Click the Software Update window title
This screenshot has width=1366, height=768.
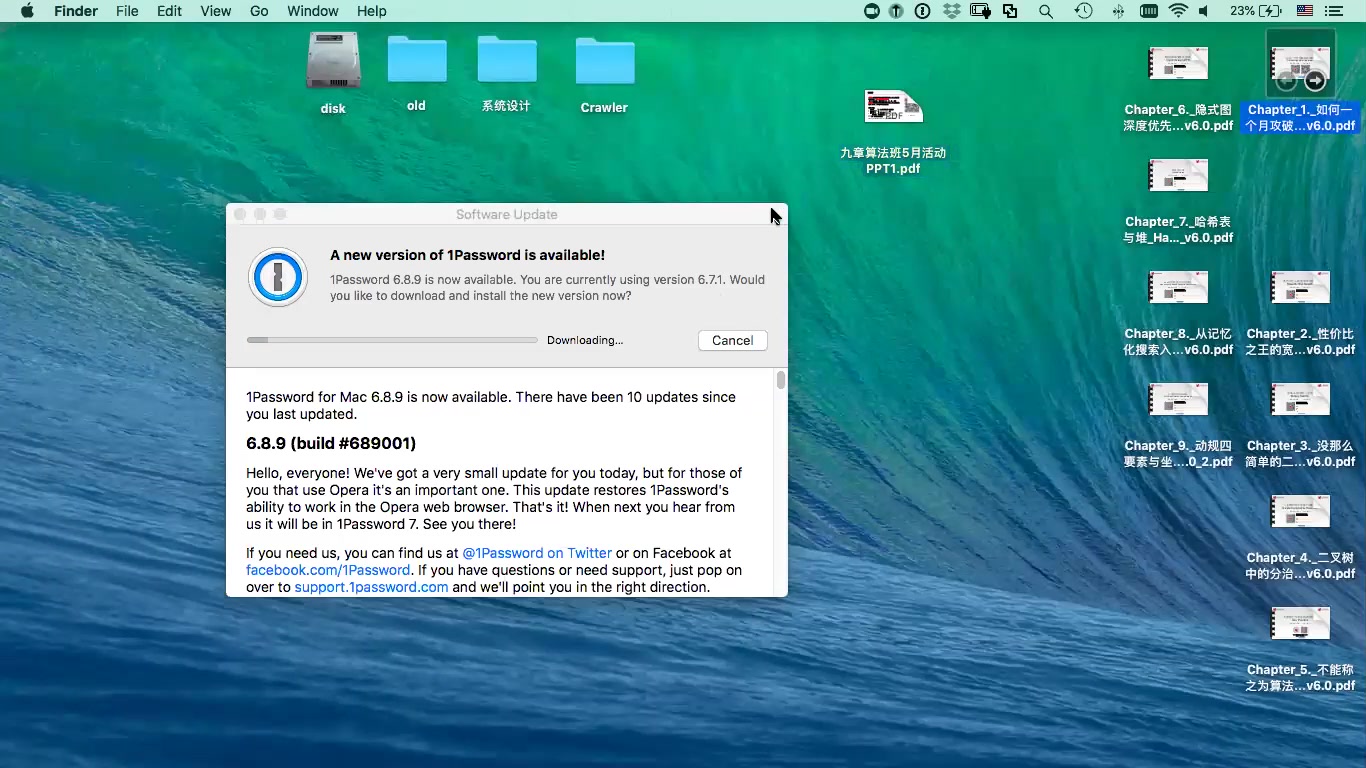point(507,214)
